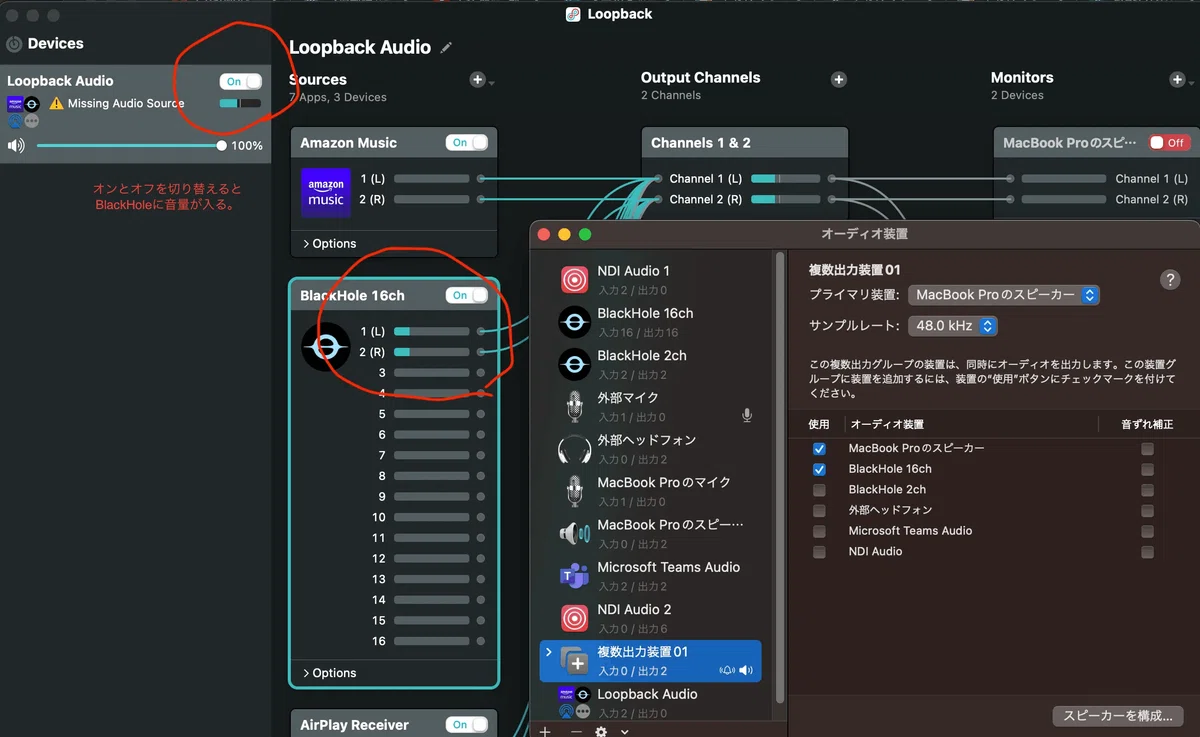Open the サンプルレート 48.0 kHz dropdown
Screen dimensions: 1200x737
tap(953, 326)
